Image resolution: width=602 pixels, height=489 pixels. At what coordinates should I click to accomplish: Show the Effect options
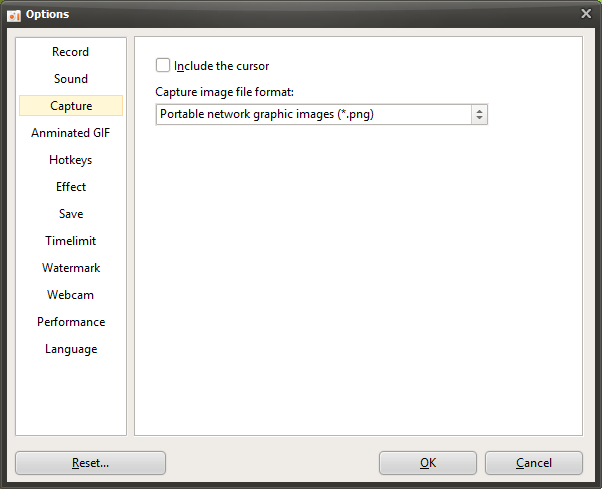point(71,187)
